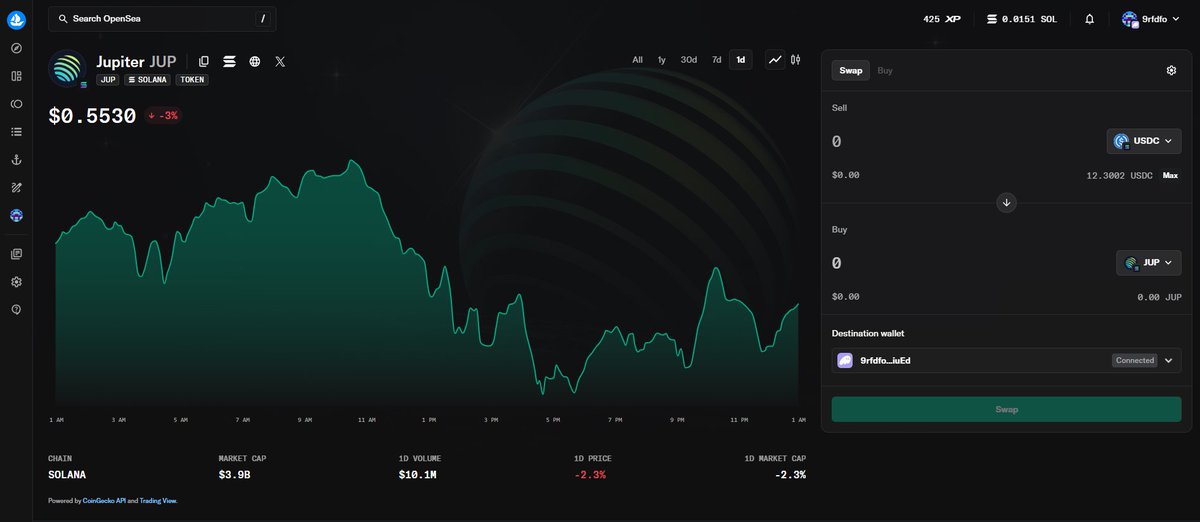Viewport: 1200px width, 522px height.
Task: Switch chart to line view
Action: click(775, 60)
